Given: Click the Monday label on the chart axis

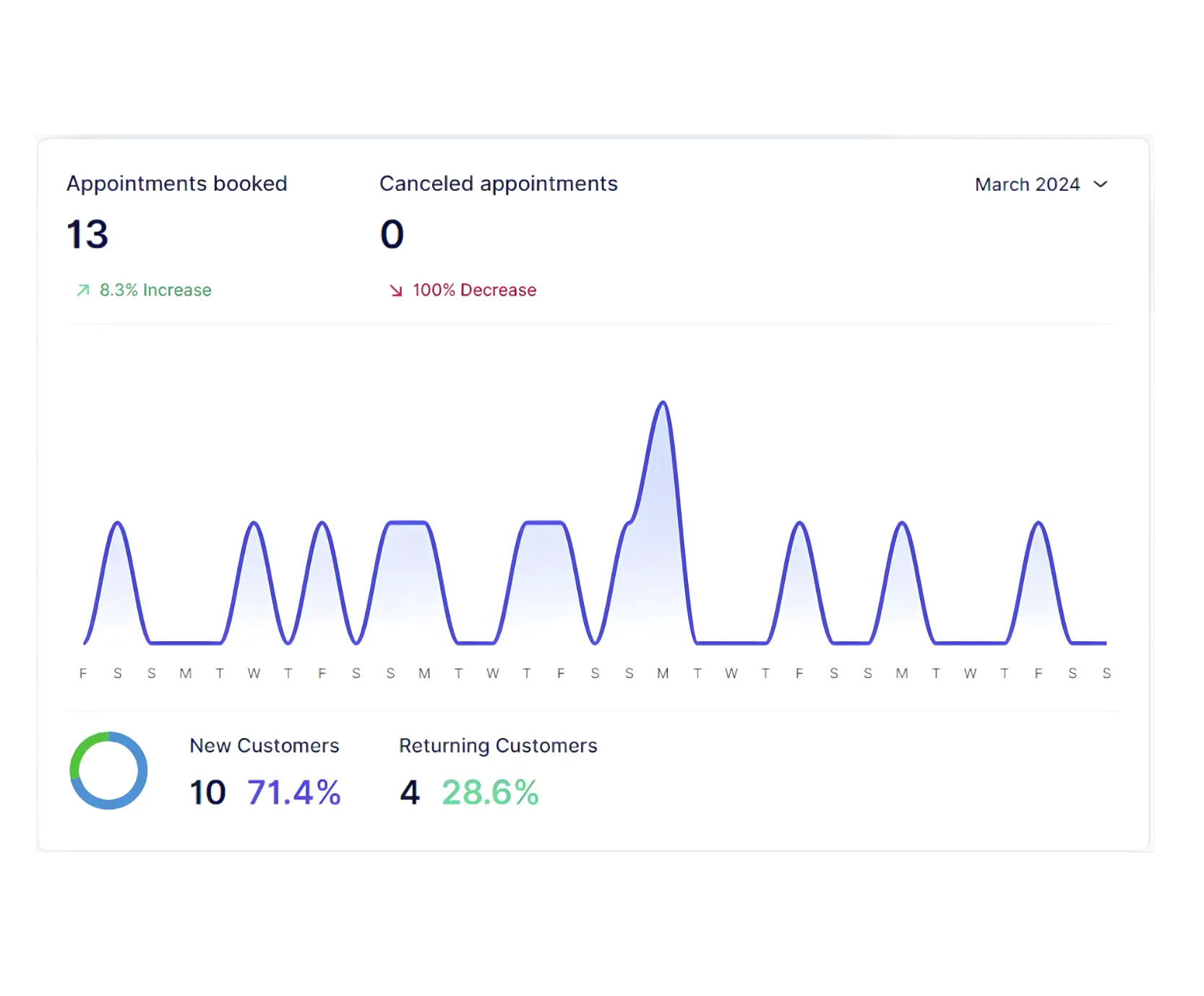Looking at the screenshot, I should point(185,673).
